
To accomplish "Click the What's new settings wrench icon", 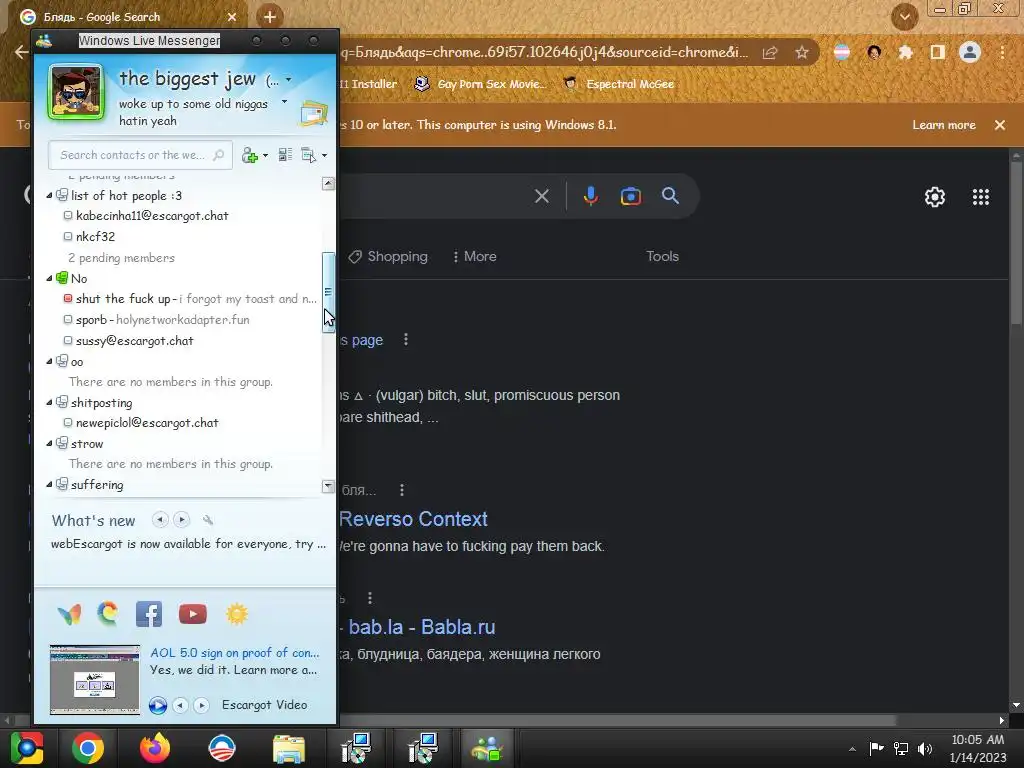I will pos(208,520).
